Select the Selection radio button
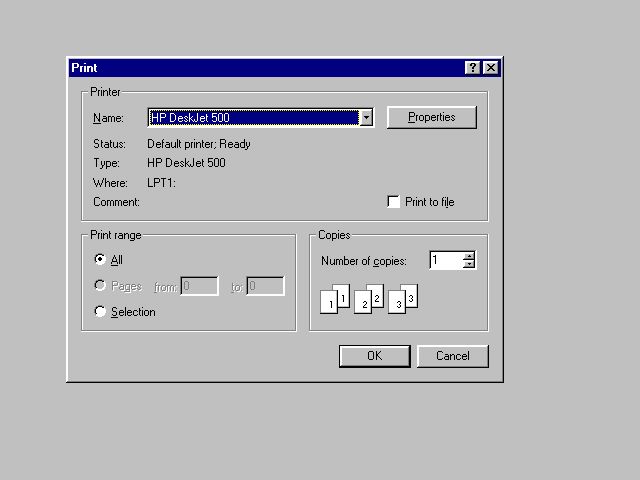The image size is (640, 480). [x=100, y=312]
